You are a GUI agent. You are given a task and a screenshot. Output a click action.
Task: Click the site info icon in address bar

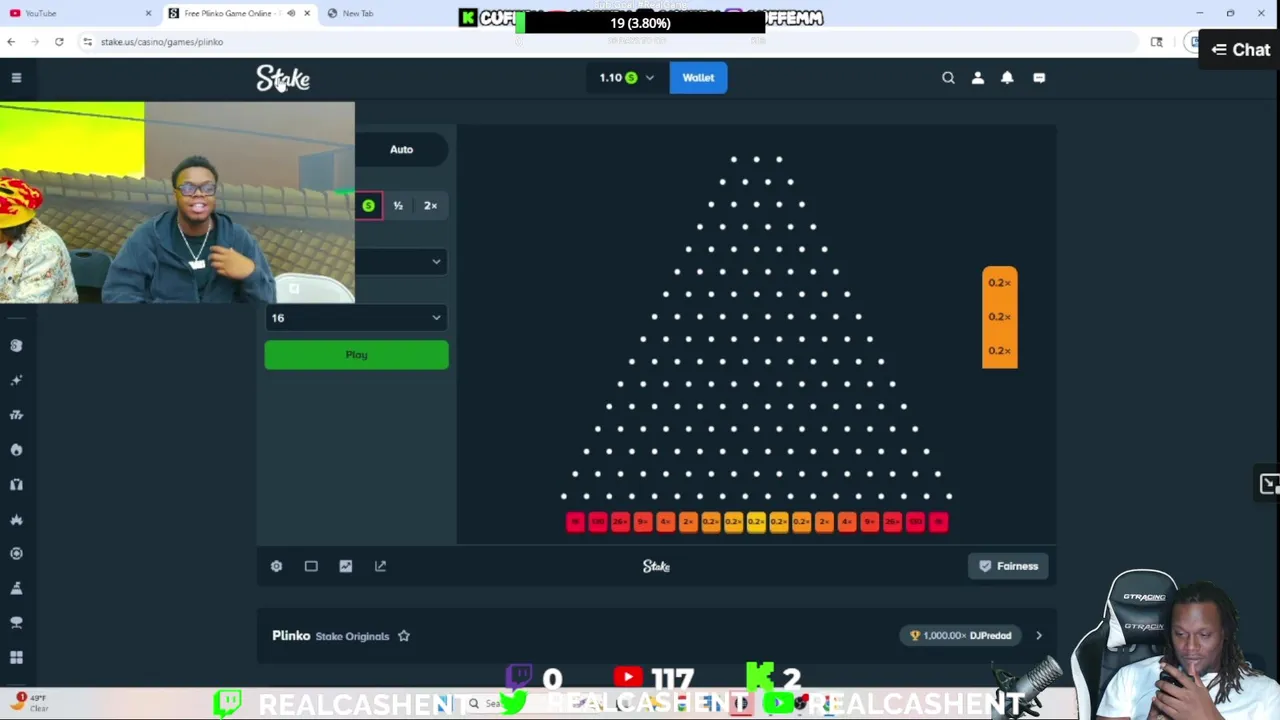click(87, 42)
